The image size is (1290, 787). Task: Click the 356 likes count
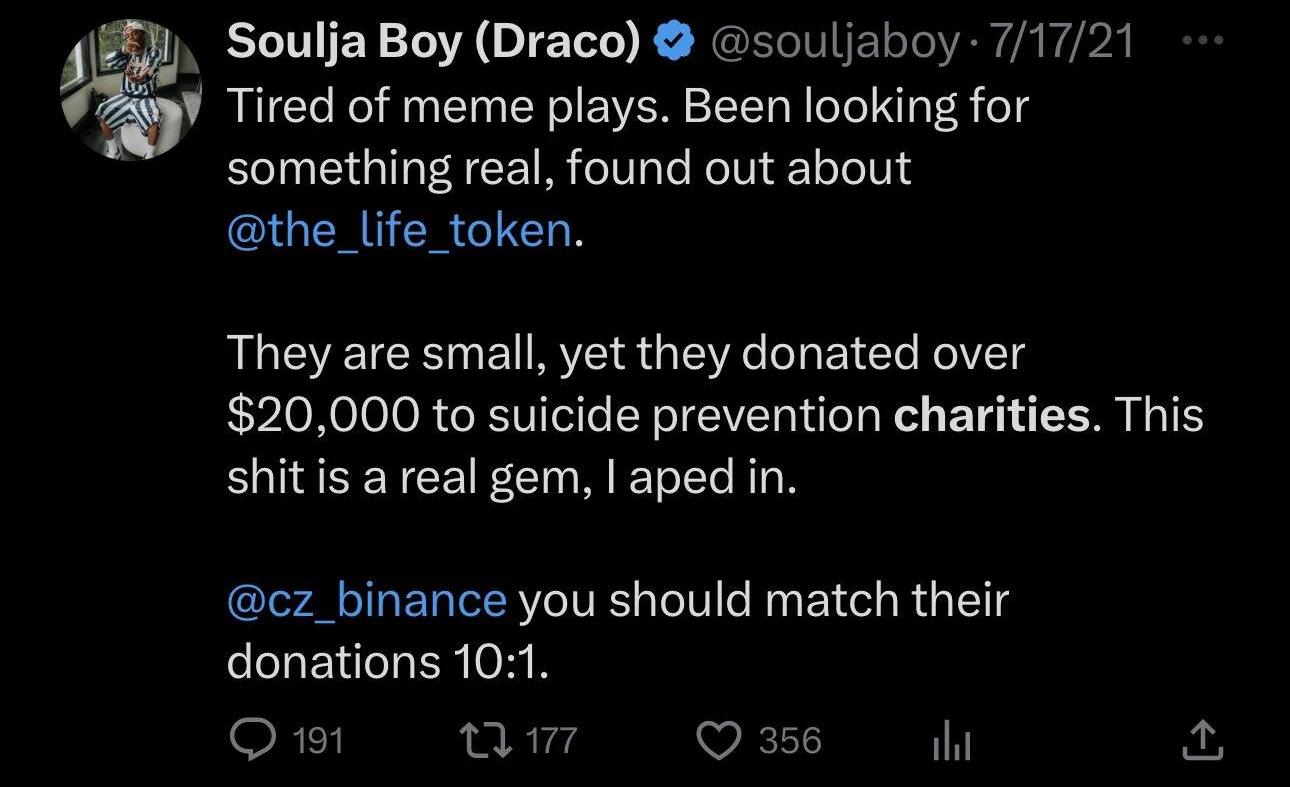point(790,741)
